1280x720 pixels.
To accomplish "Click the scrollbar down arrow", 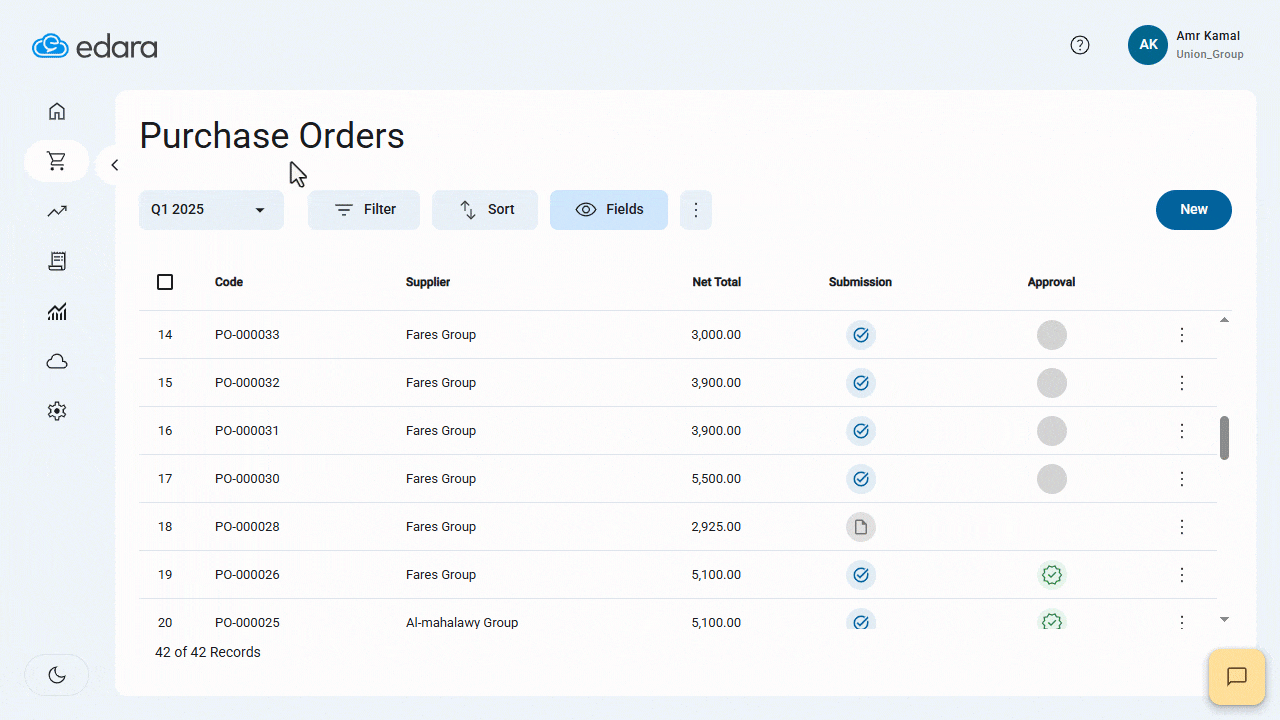I will [x=1224, y=620].
